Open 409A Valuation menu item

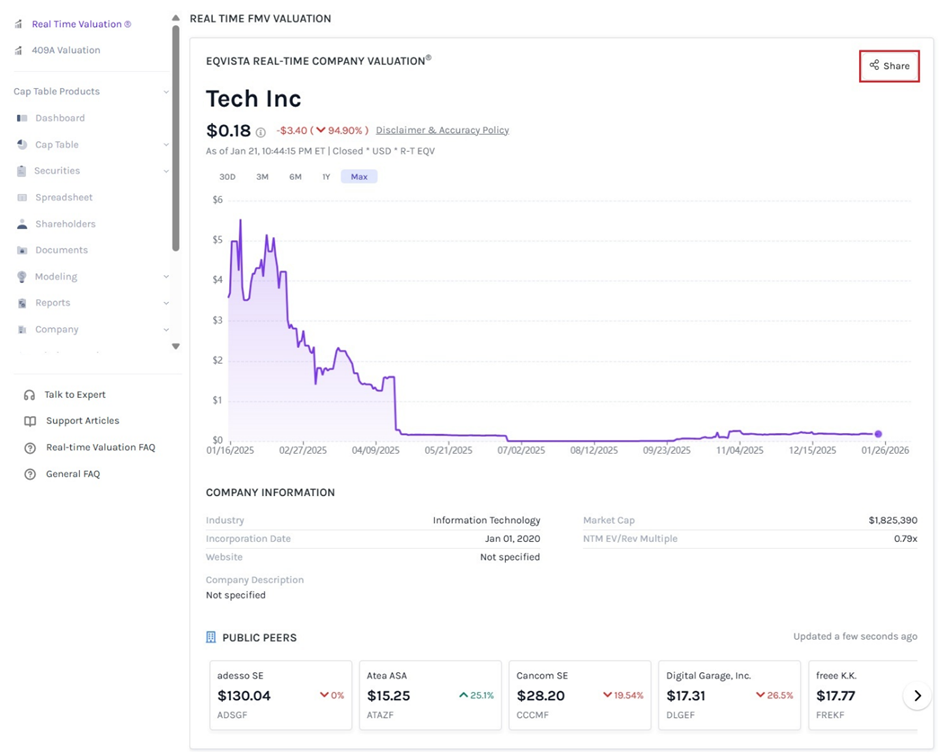66,50
